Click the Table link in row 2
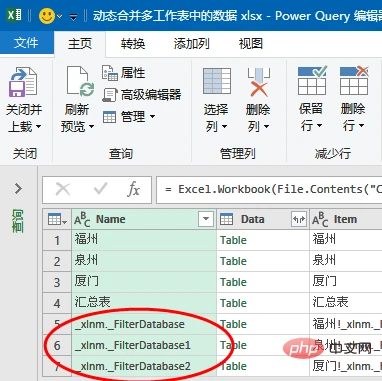 233,261
